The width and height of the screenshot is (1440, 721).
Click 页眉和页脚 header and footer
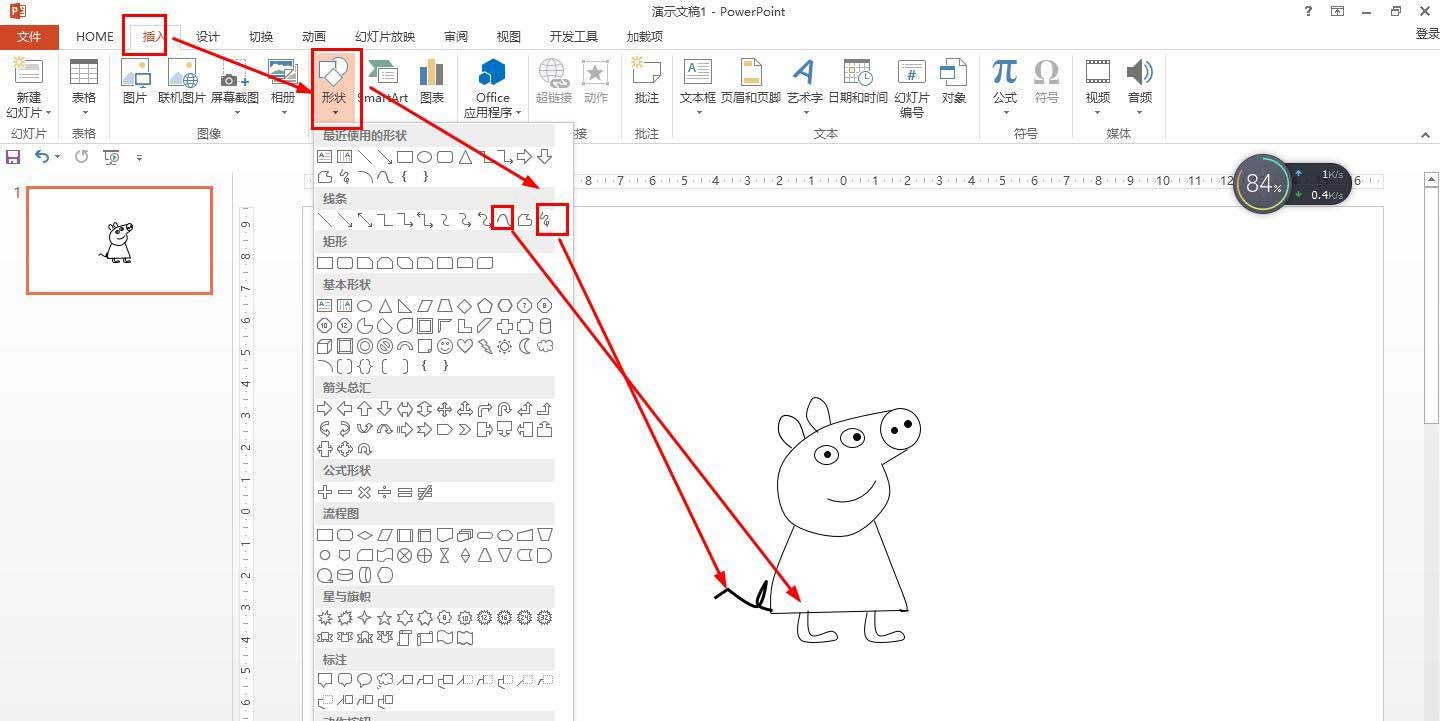coord(751,82)
